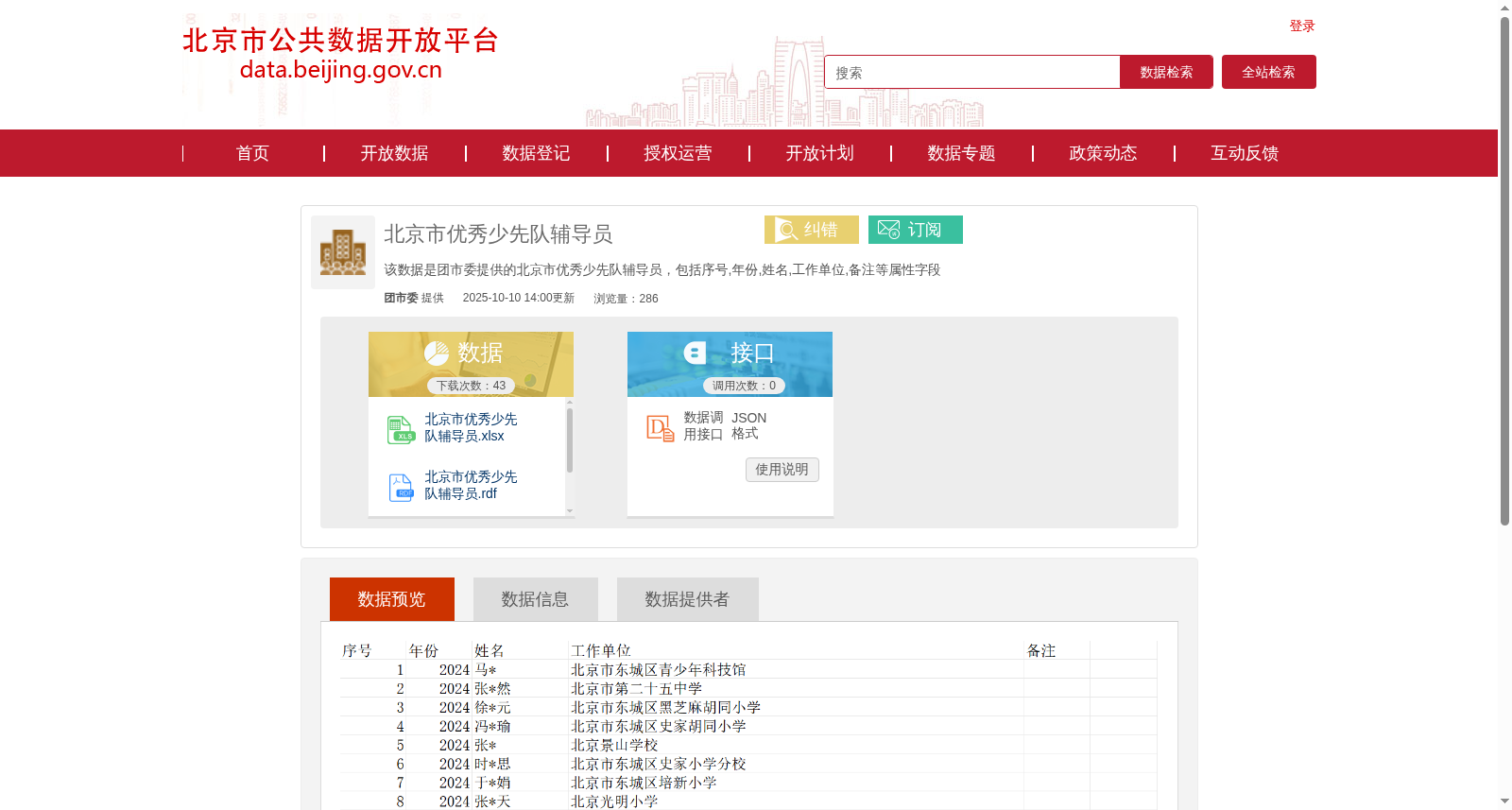Select the cell 北京市第二十五中学
Screen dimensions: 1512x810
pos(637,688)
